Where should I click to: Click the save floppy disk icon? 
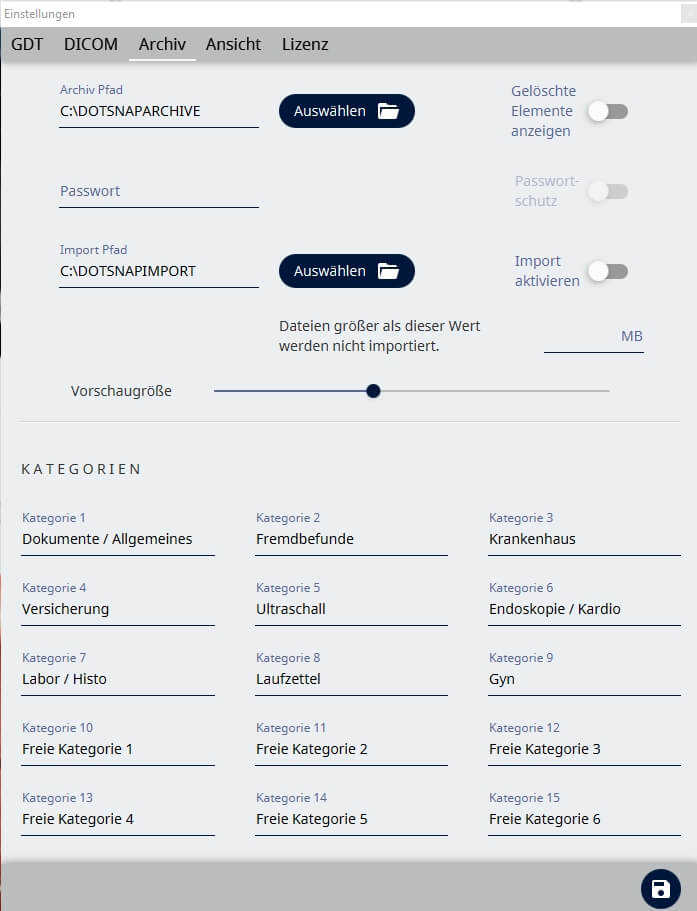pos(660,889)
